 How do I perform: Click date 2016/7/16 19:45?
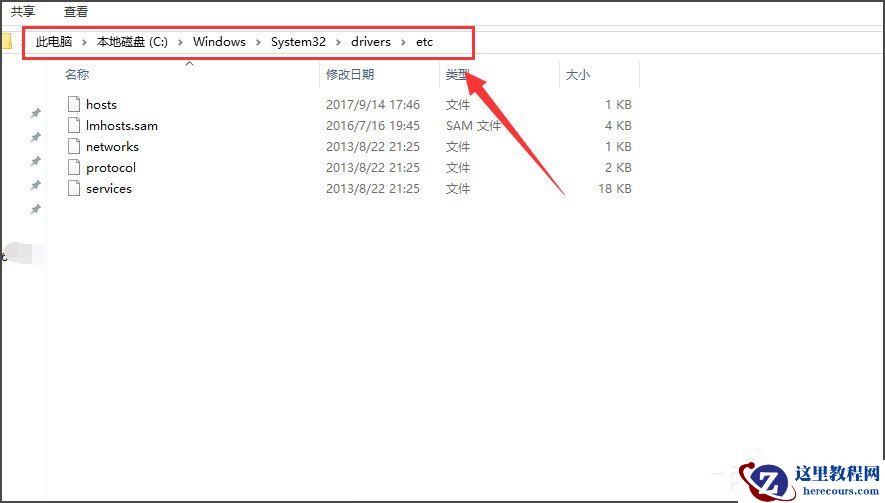373,125
